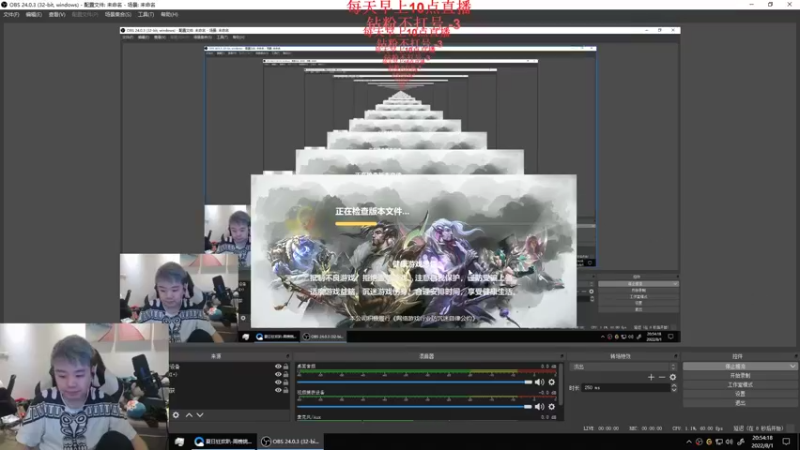Open transition properties gear icon

click(672, 377)
